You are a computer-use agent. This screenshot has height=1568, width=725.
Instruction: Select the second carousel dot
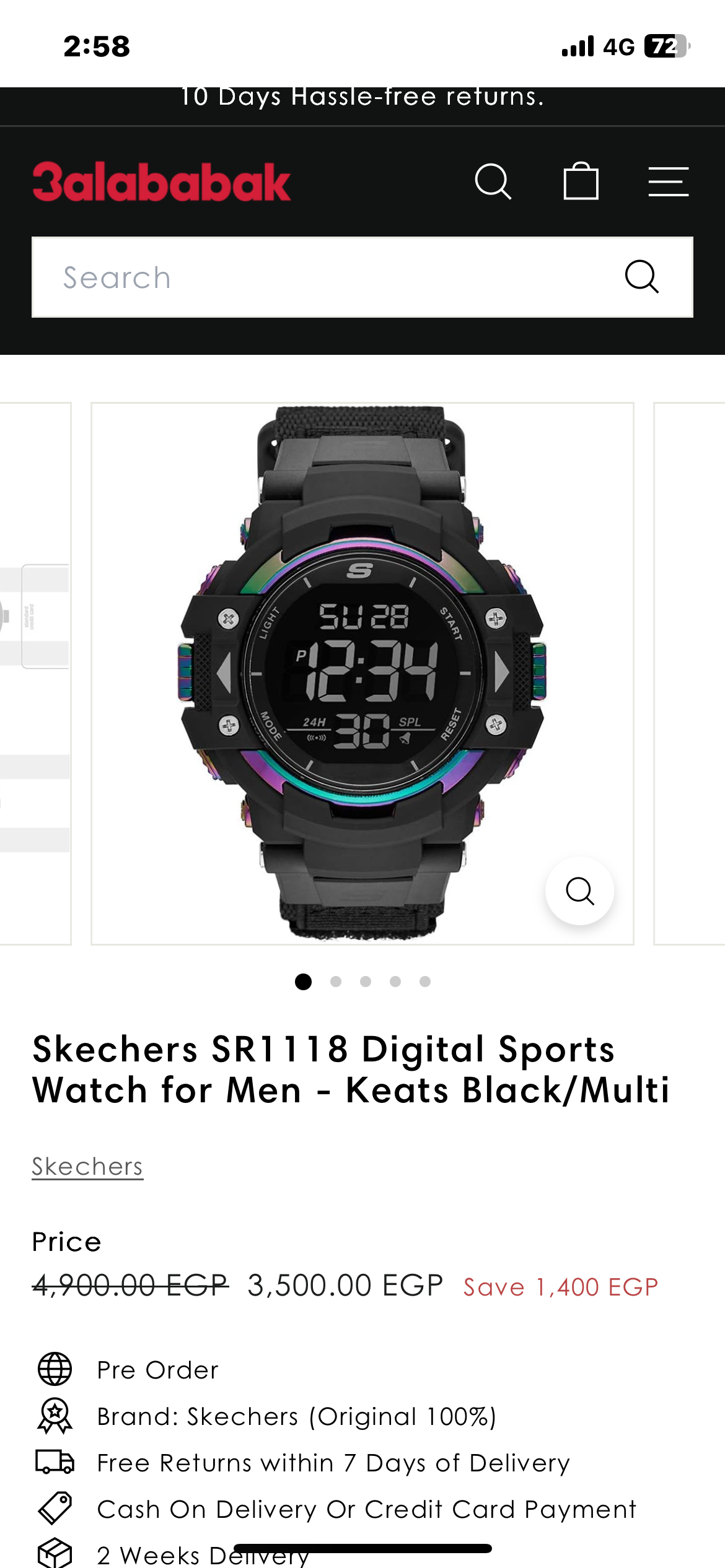pos(336,982)
